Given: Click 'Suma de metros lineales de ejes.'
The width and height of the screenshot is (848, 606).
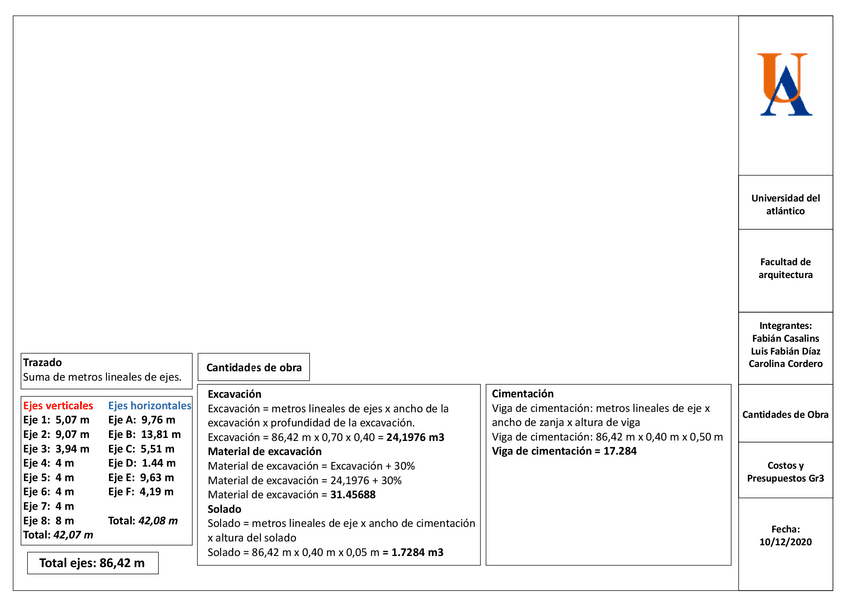Looking at the screenshot, I should [x=102, y=377].
